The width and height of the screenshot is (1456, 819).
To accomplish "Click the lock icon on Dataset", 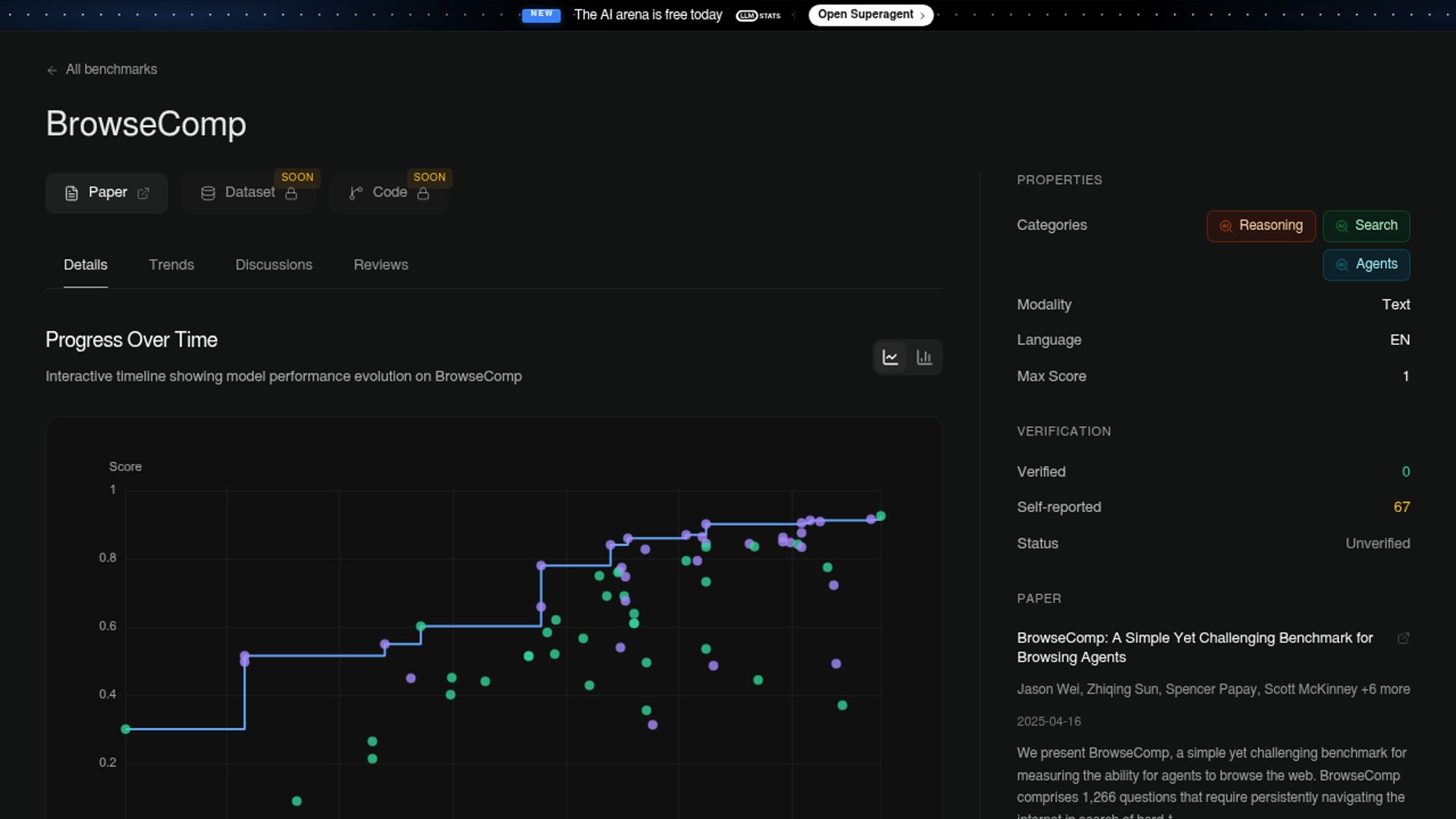I will 291,193.
